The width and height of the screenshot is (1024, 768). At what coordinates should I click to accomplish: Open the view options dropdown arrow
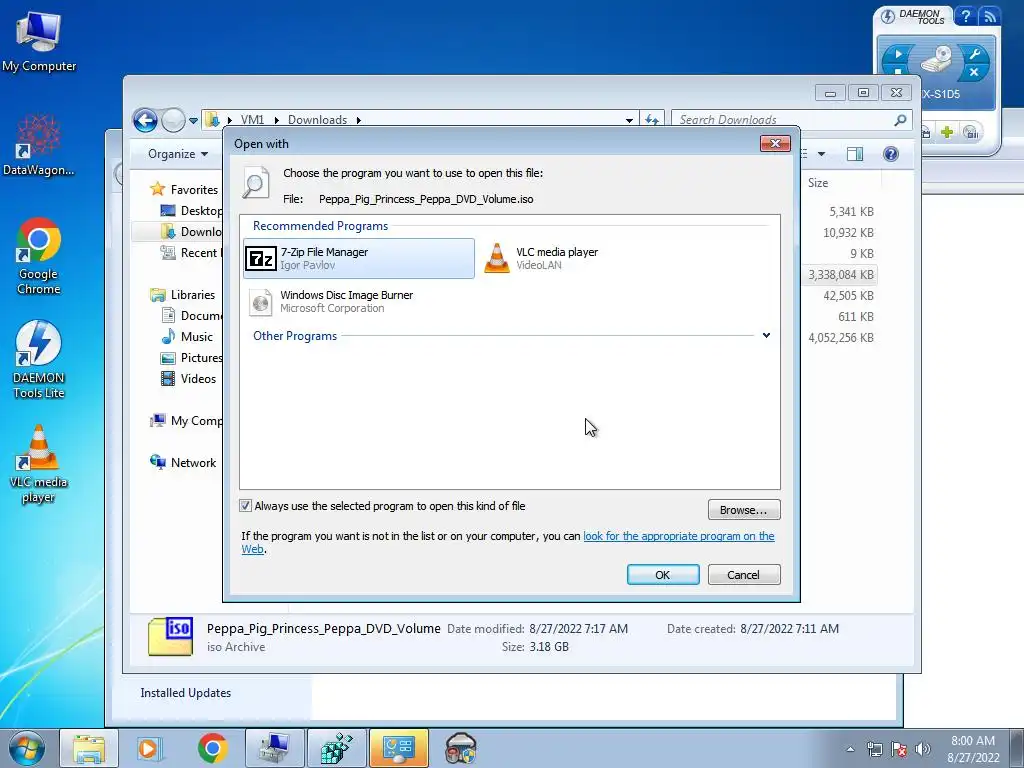pos(822,154)
